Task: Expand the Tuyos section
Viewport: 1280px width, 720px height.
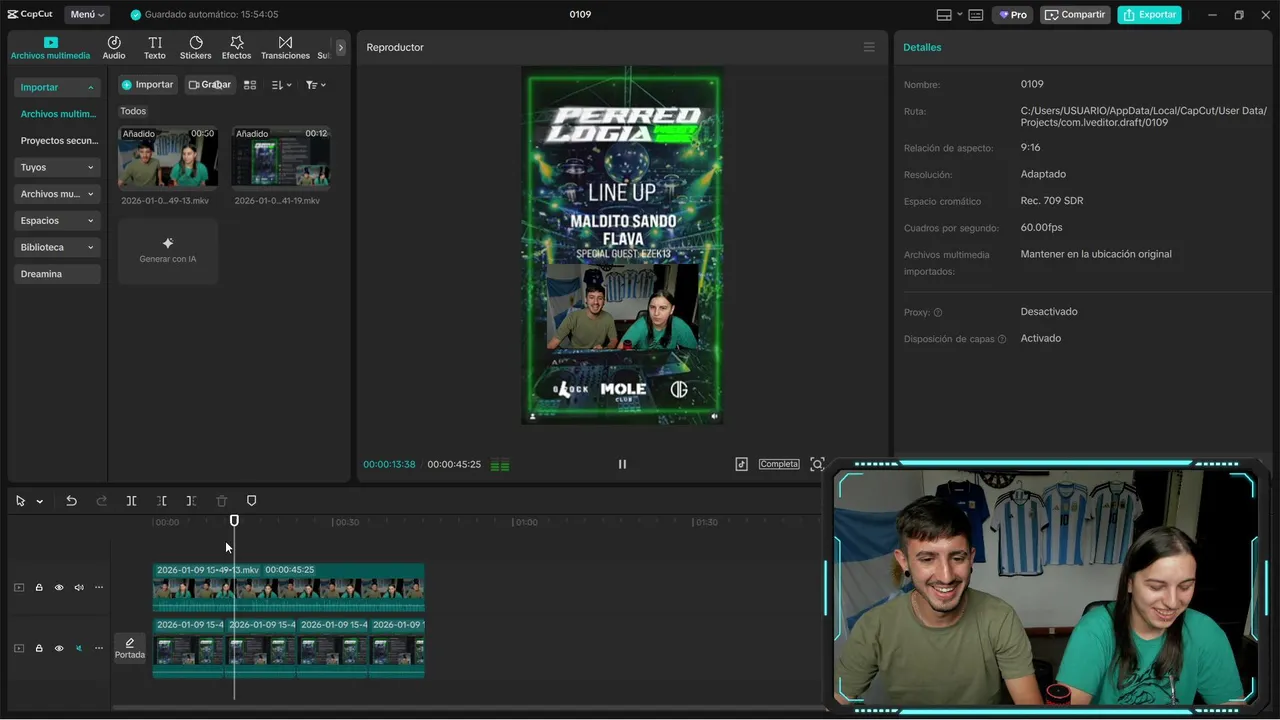Action: coord(57,167)
